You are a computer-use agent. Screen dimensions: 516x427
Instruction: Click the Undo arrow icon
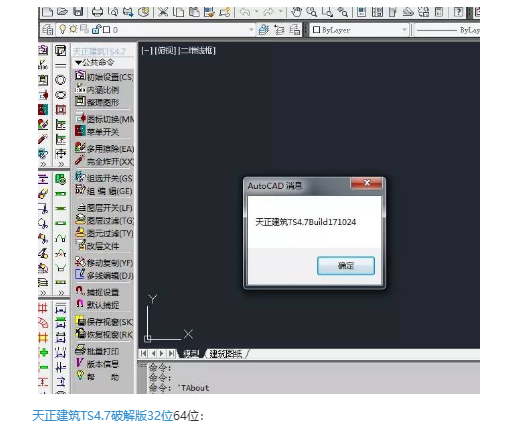pos(245,12)
